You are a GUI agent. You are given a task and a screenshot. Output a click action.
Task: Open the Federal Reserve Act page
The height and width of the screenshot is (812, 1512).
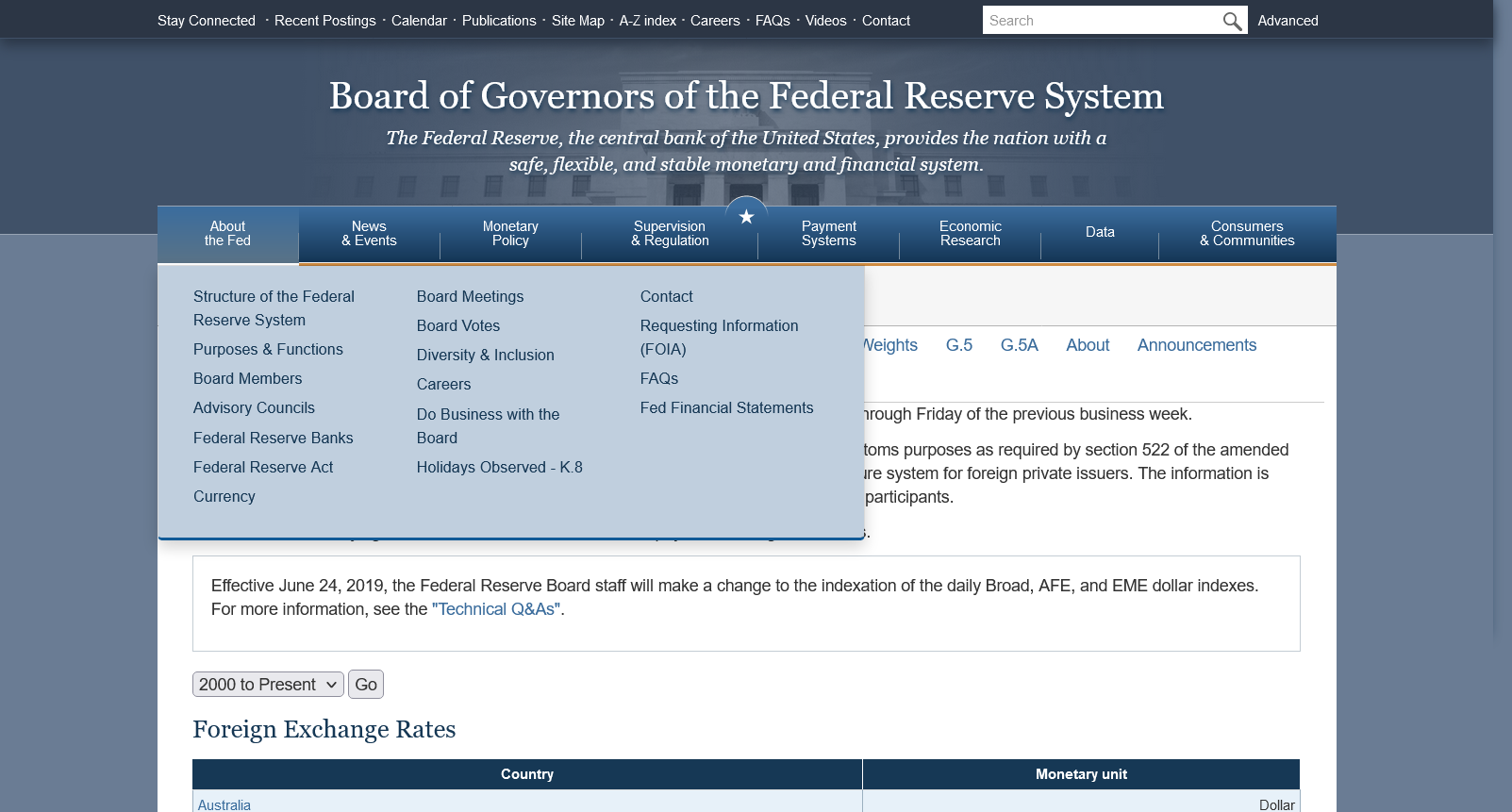pyautogui.click(x=263, y=468)
